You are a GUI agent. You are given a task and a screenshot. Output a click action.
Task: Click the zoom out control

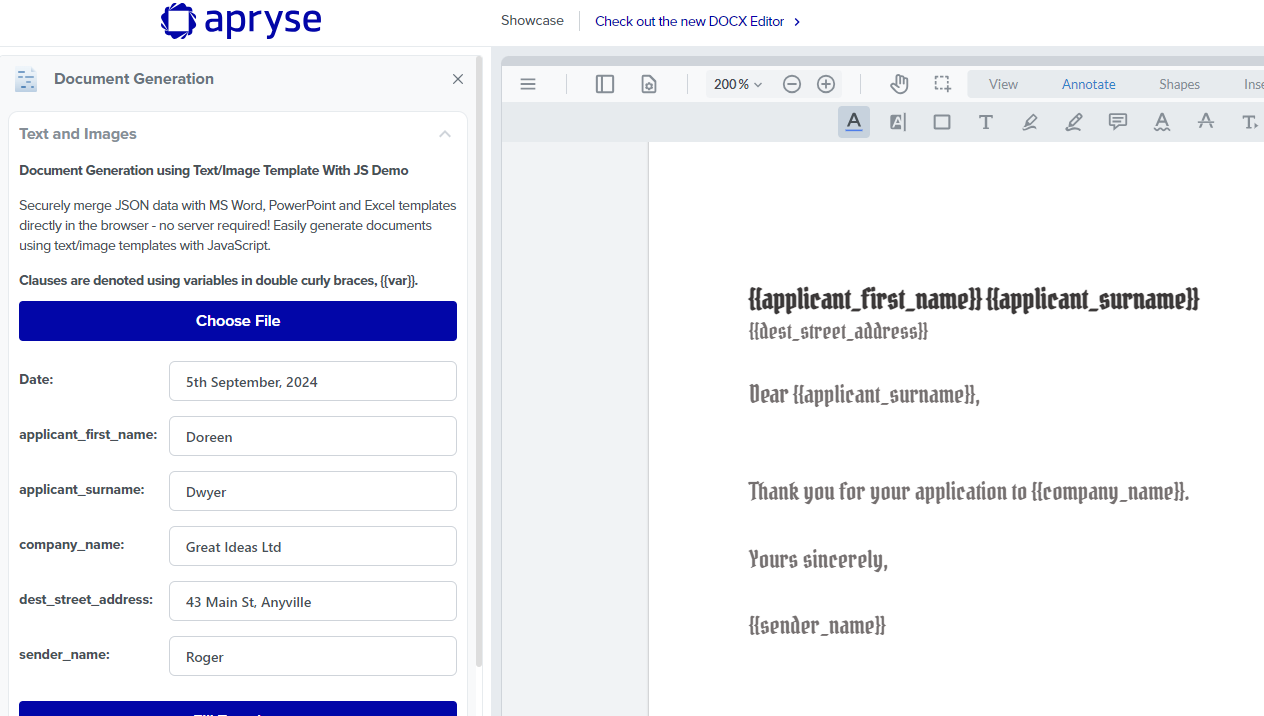792,84
